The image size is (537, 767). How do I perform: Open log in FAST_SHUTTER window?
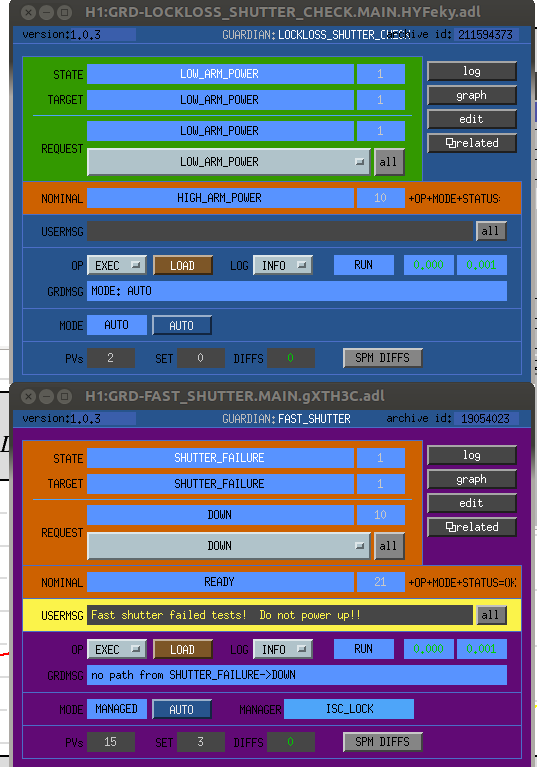[x=471, y=455]
